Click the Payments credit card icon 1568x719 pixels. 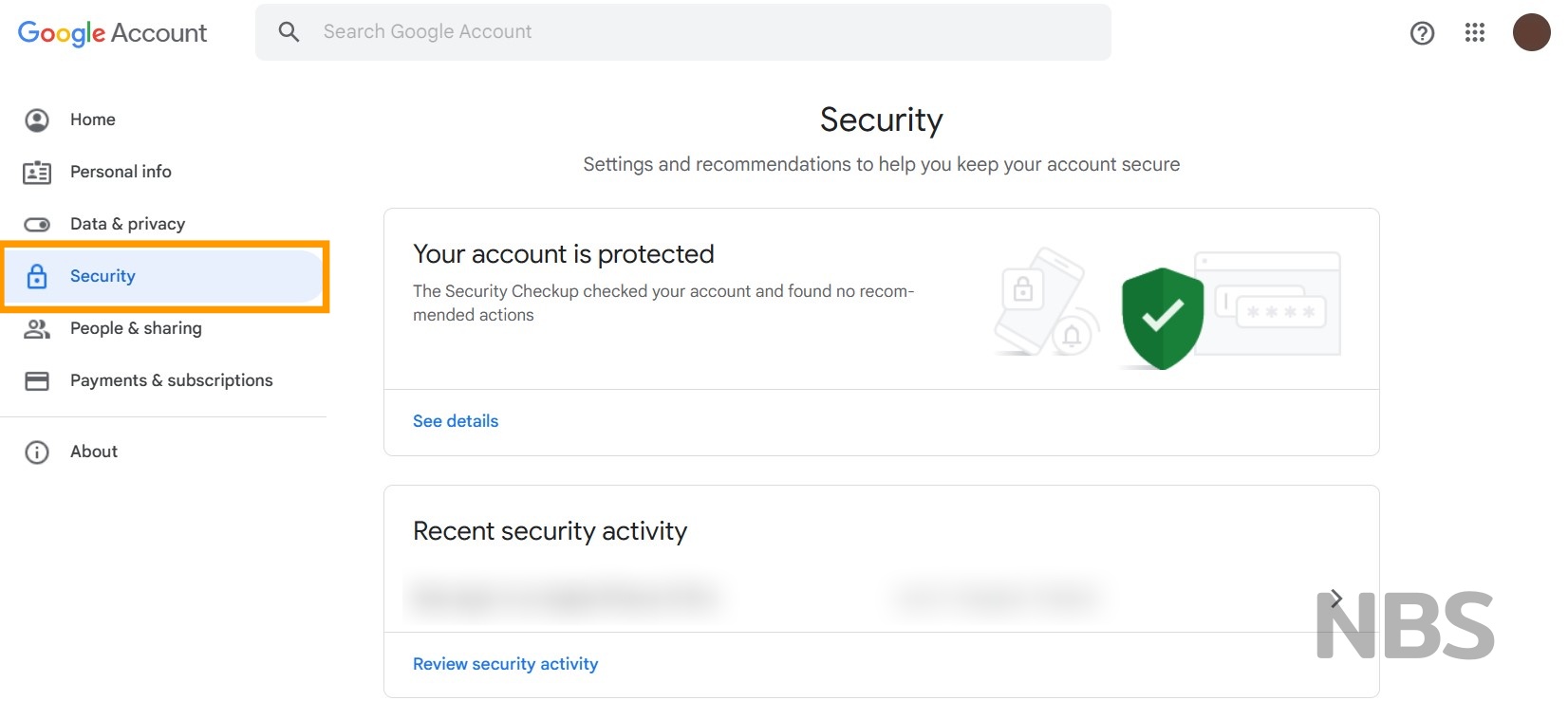(37, 381)
